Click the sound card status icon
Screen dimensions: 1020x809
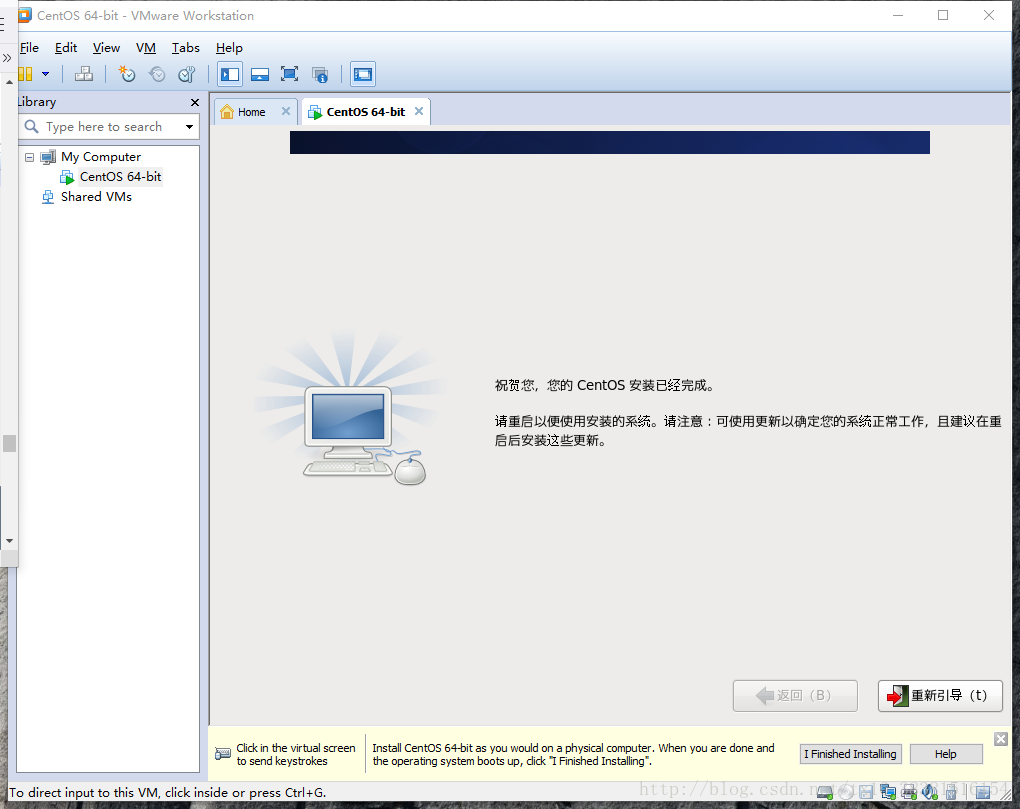tap(930, 791)
